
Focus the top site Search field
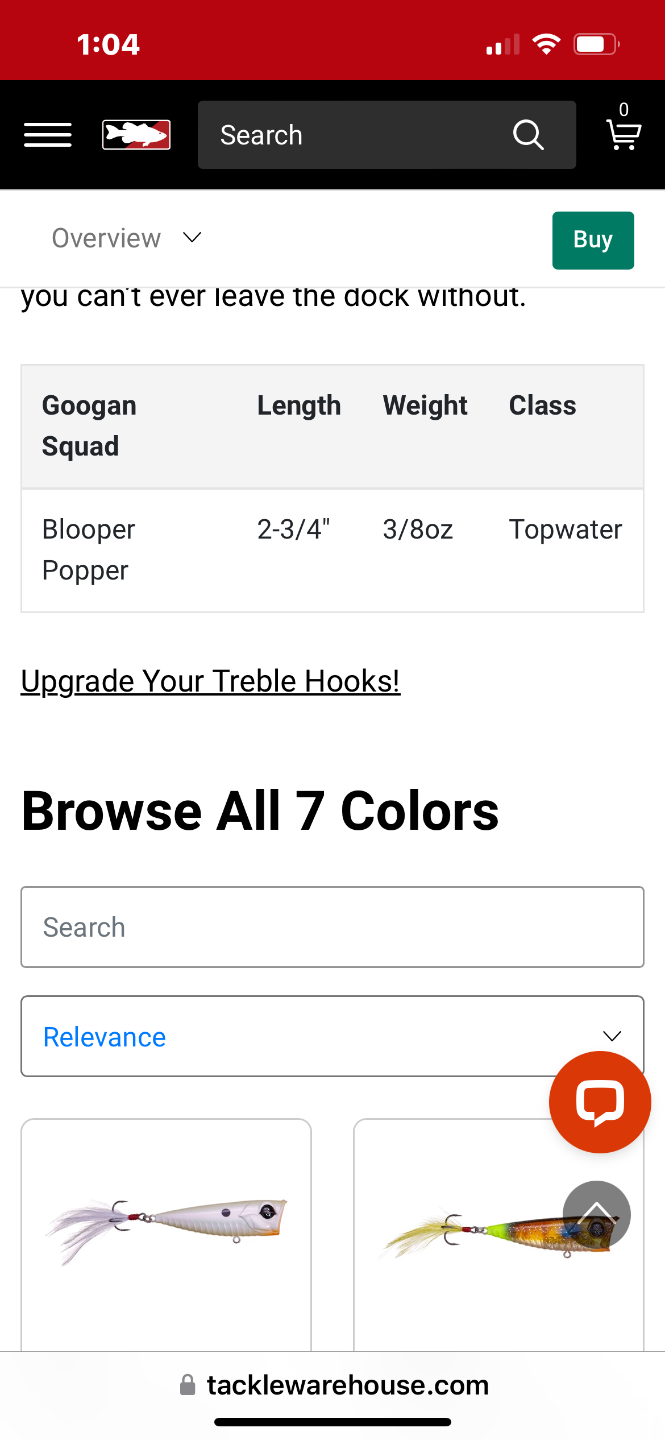(x=360, y=135)
